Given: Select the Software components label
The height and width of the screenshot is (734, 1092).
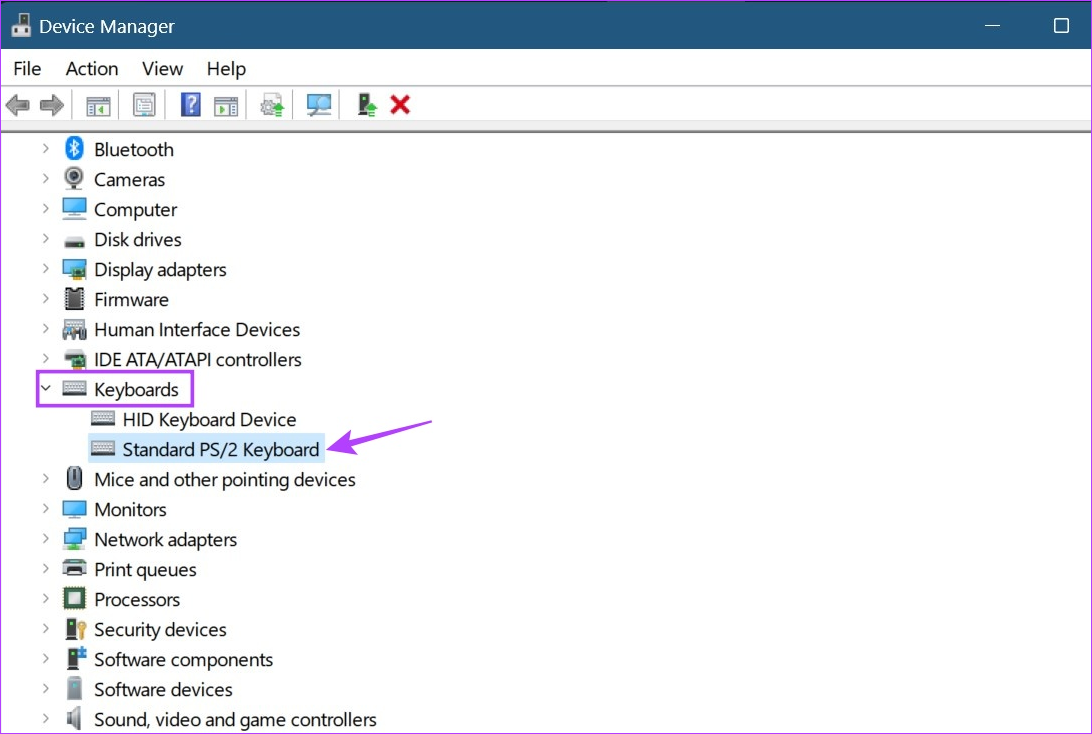Looking at the screenshot, I should point(184,659).
